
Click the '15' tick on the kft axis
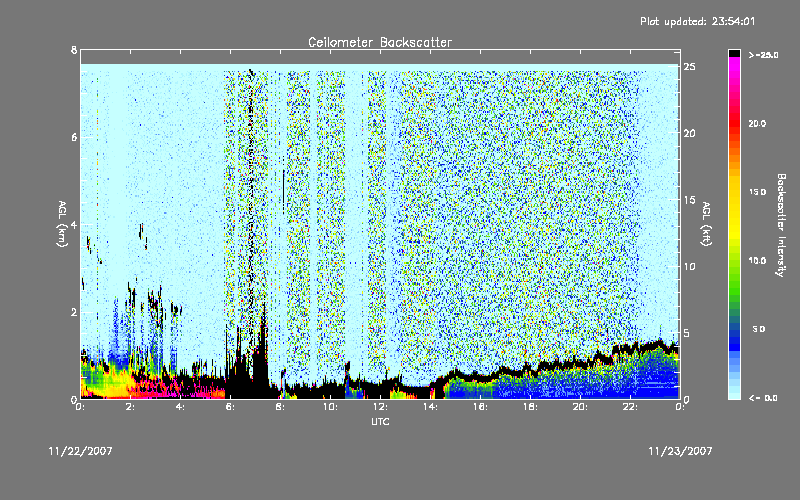pyautogui.click(x=689, y=200)
